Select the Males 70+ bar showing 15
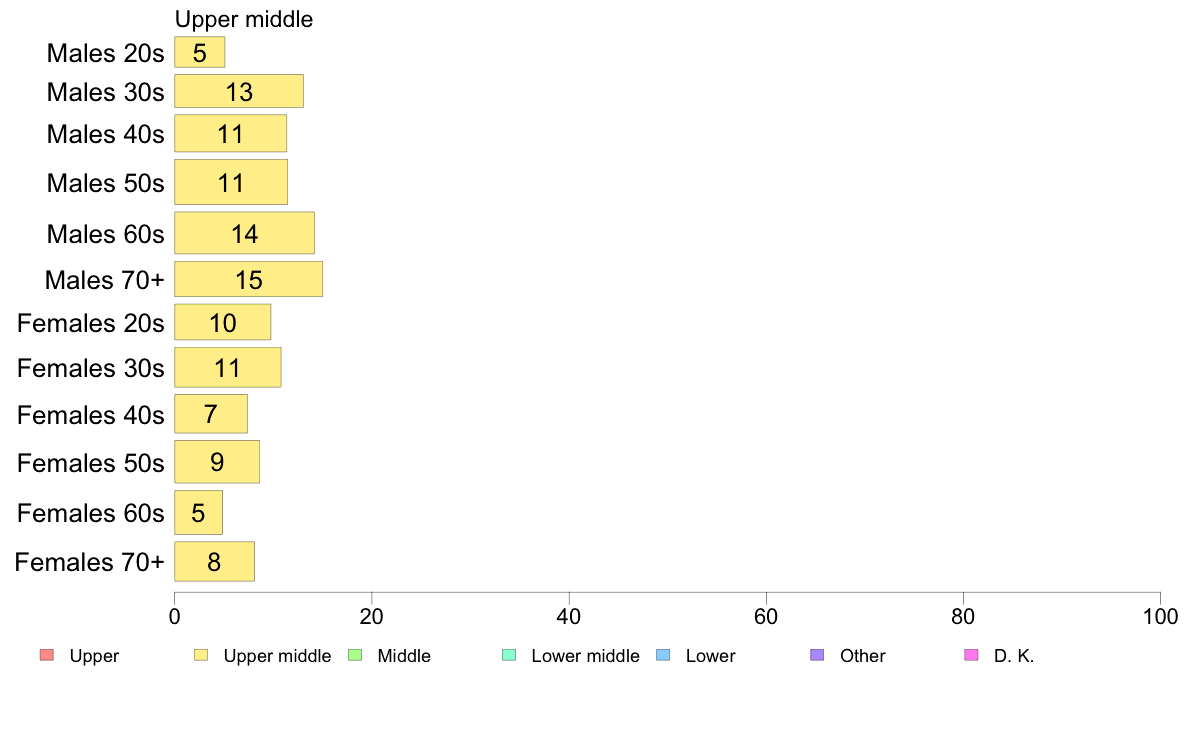The height and width of the screenshot is (736, 1188). tap(249, 279)
